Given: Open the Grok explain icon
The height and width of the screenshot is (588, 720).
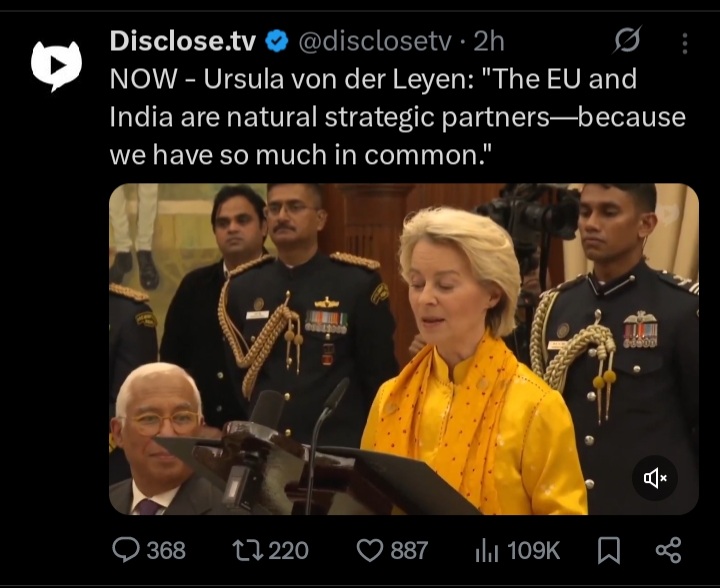Looking at the screenshot, I should tap(627, 40).
